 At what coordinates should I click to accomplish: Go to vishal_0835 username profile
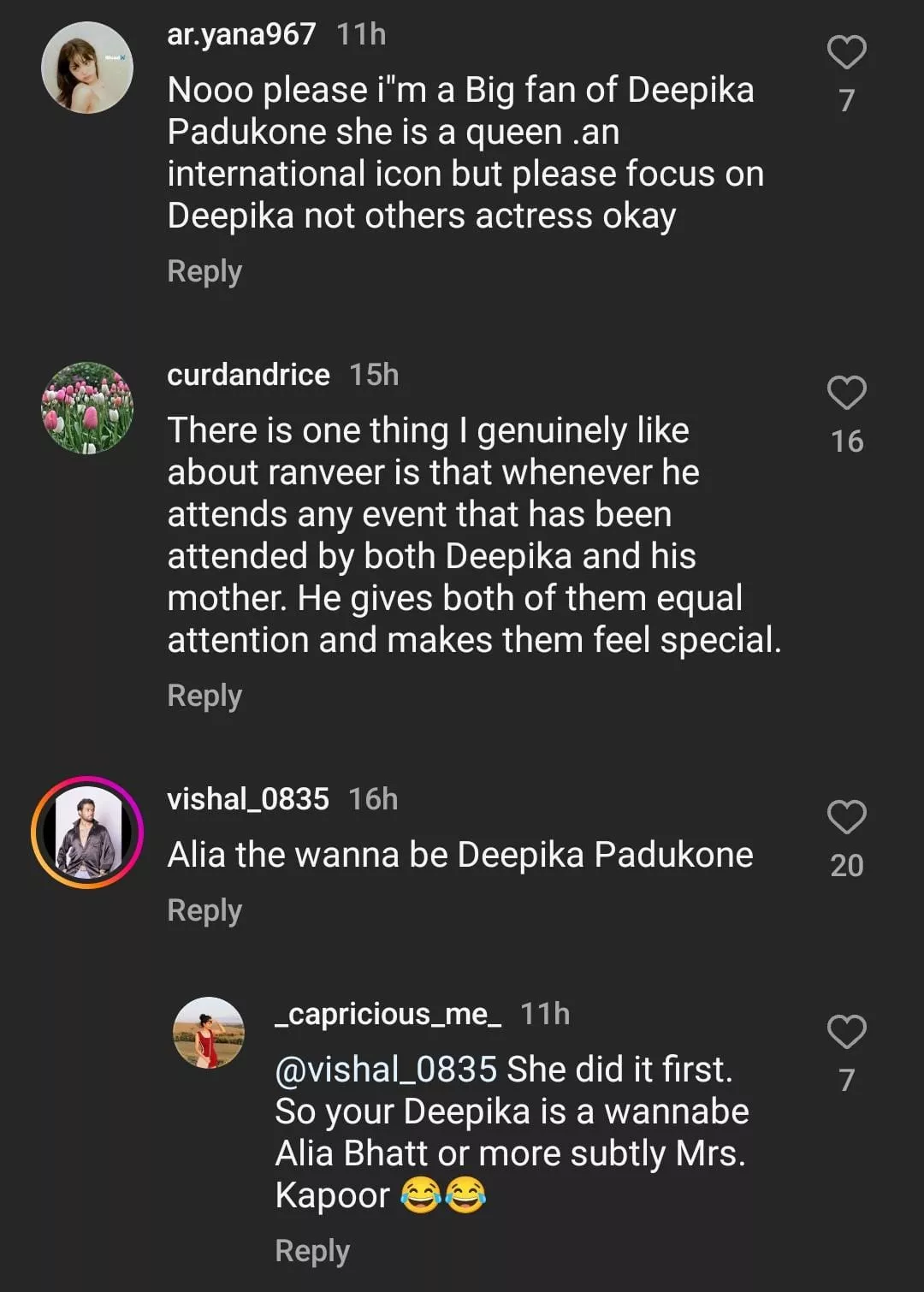click(x=248, y=799)
